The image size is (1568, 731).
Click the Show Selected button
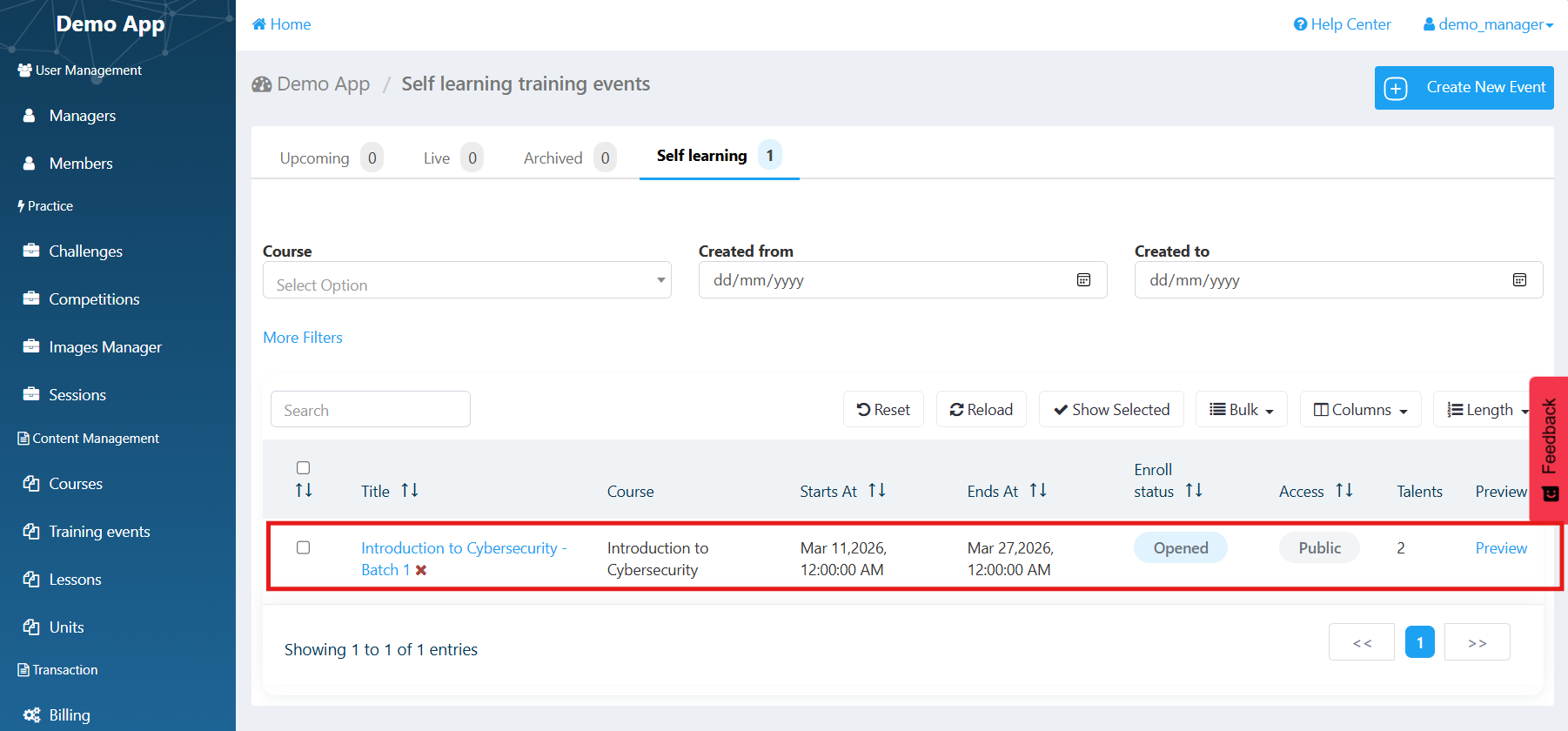coord(1111,409)
